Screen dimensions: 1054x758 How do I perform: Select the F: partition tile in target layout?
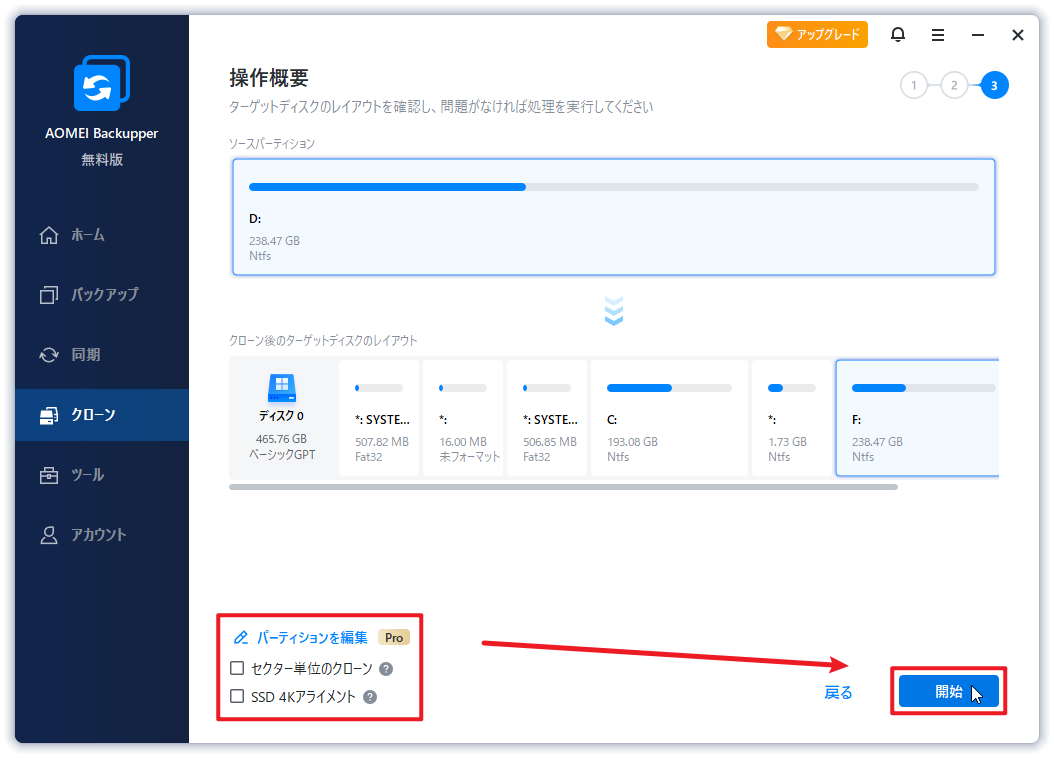[x=916, y=418]
